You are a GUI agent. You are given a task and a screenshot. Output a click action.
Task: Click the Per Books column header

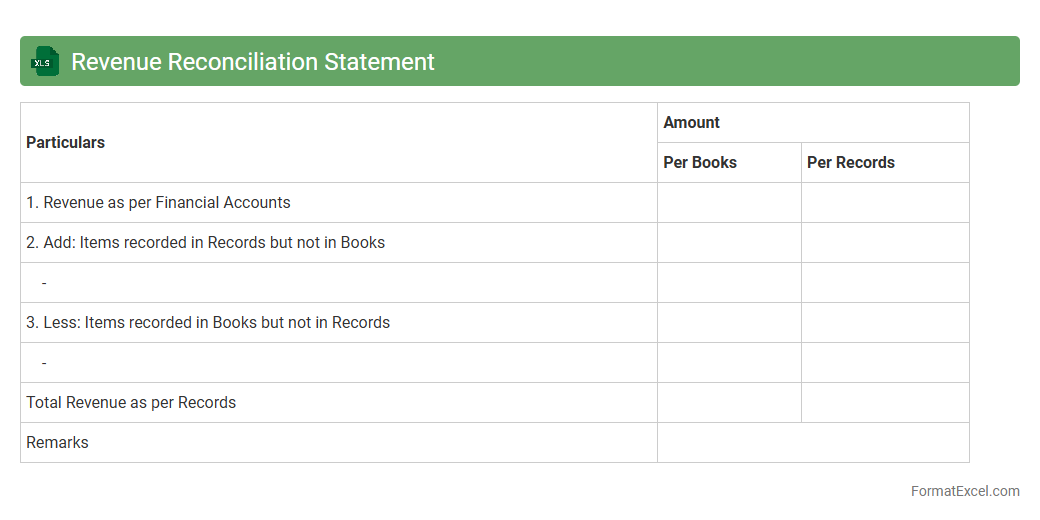point(700,163)
